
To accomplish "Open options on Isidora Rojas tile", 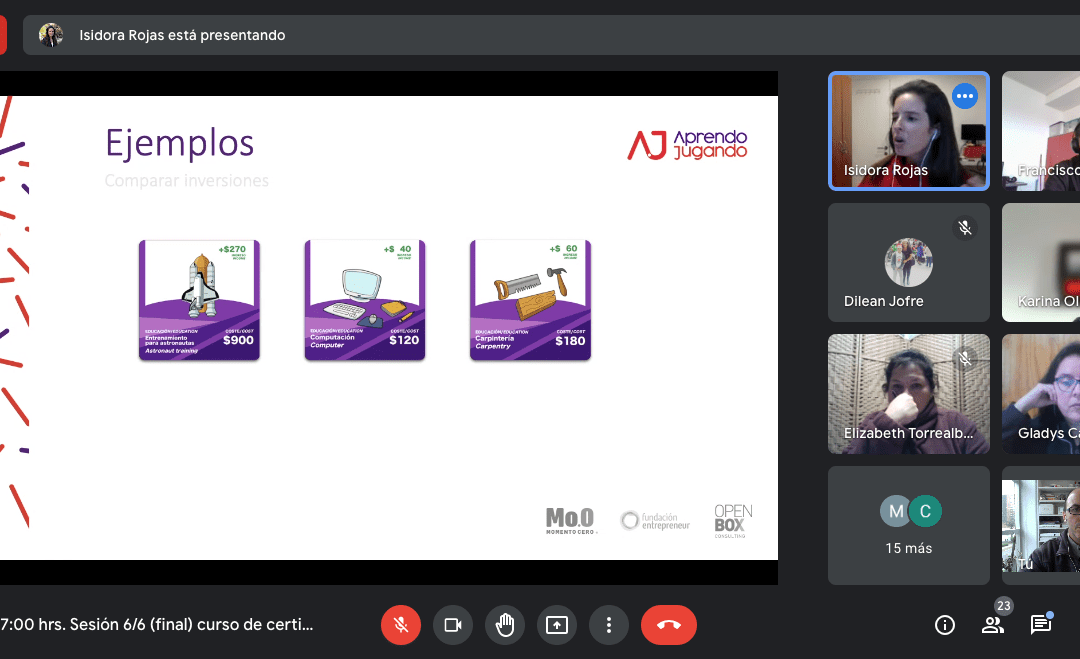I will tap(965, 96).
